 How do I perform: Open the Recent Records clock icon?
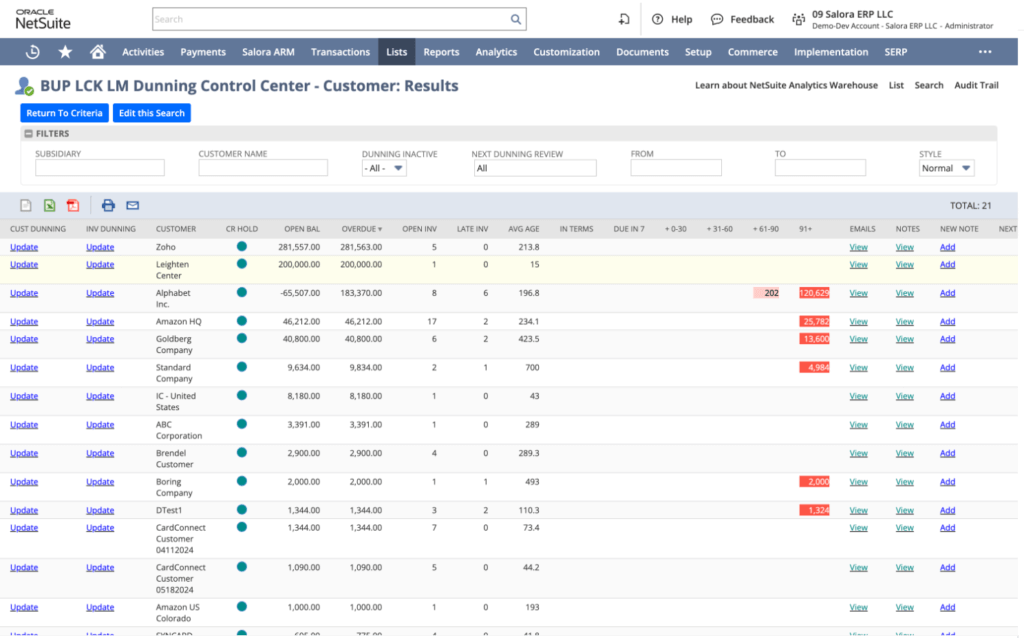(33, 52)
